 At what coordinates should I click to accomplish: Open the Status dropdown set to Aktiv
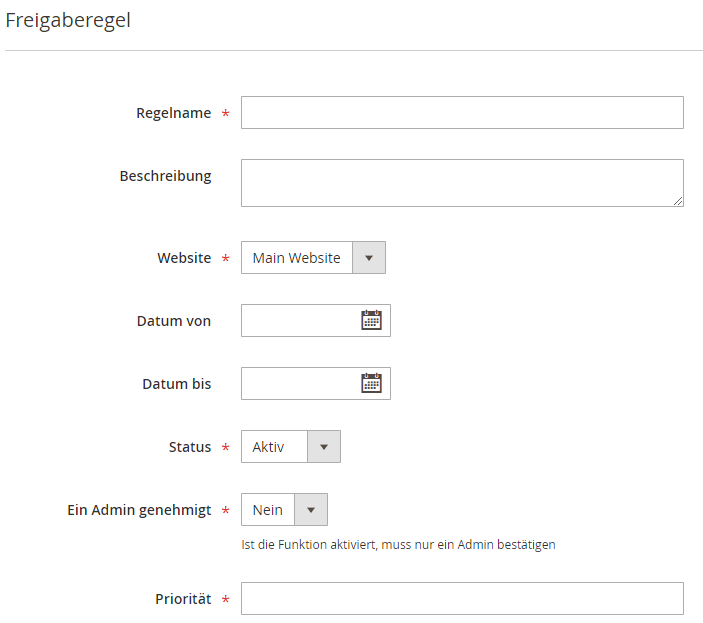coord(291,446)
